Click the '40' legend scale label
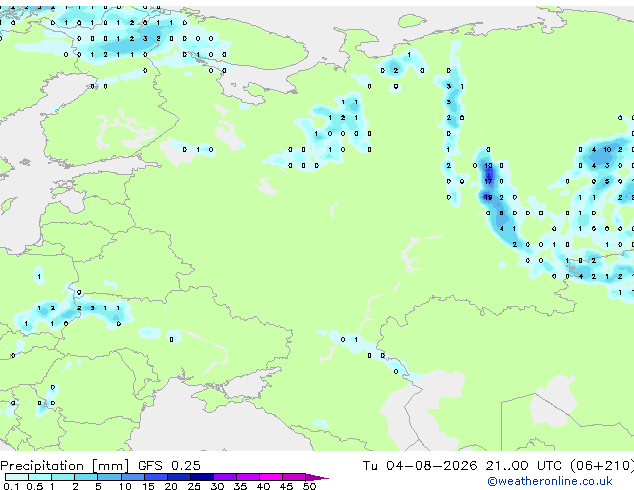The image size is (634, 490). click(x=263, y=486)
